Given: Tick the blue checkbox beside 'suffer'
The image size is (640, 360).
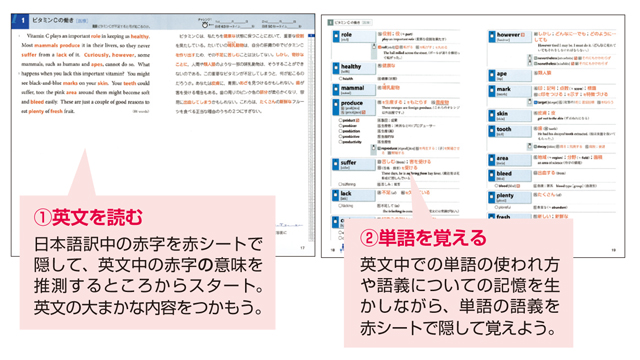Looking at the screenshot, I should click(336, 164).
